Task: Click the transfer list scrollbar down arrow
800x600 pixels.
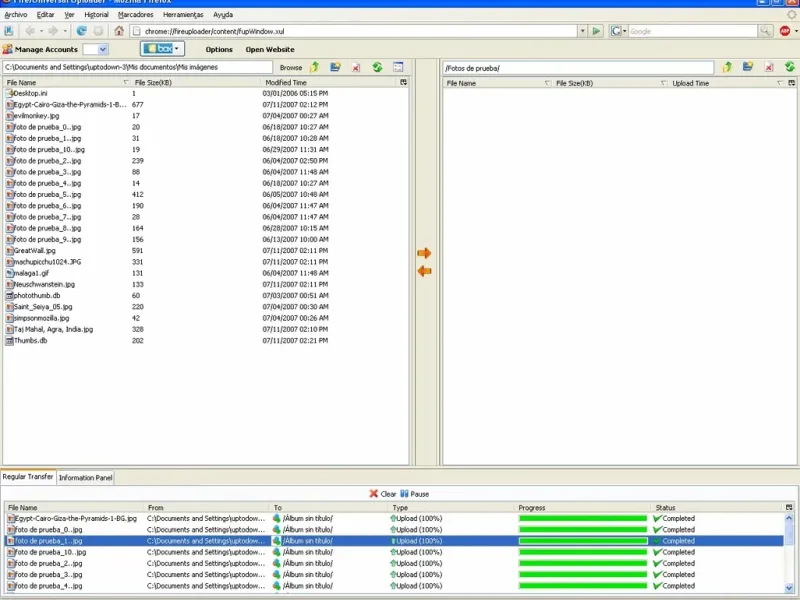Action: coord(789,587)
